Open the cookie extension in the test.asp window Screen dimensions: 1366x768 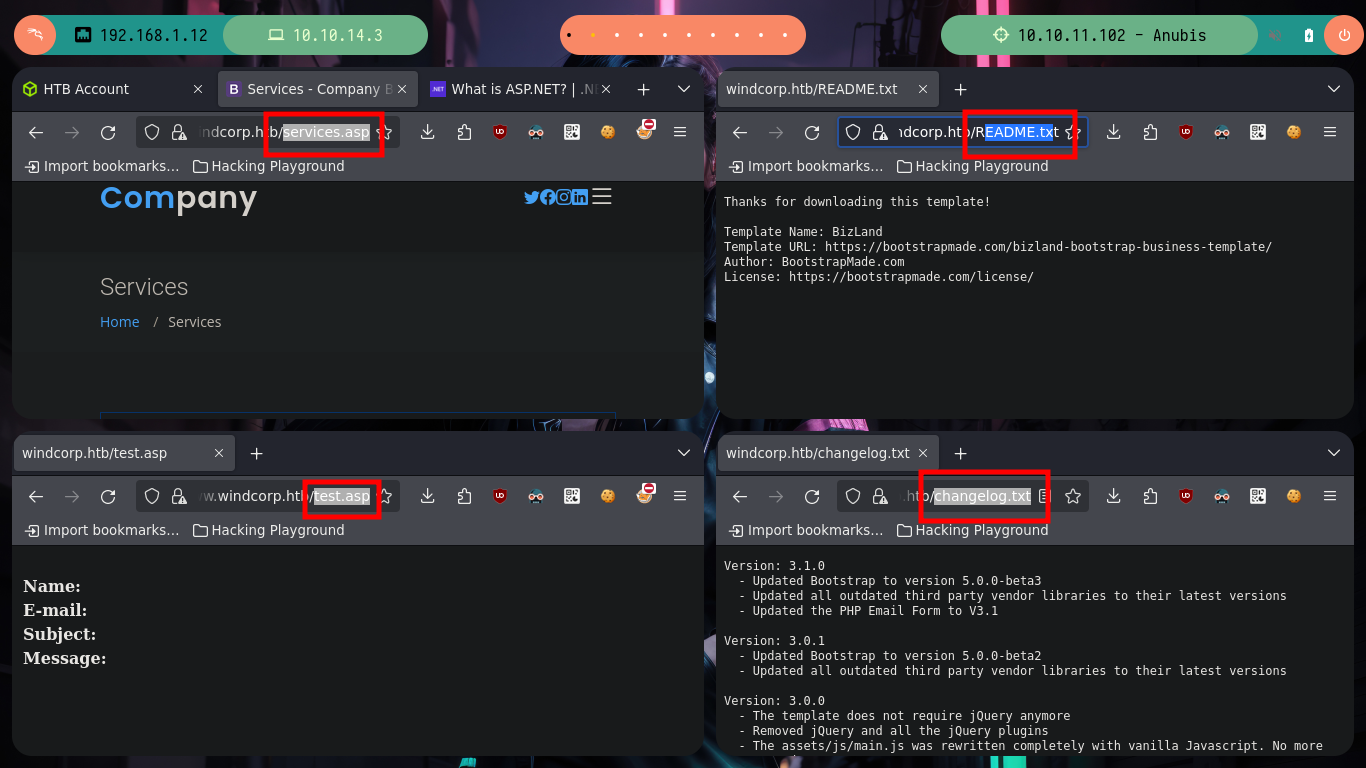click(608, 496)
